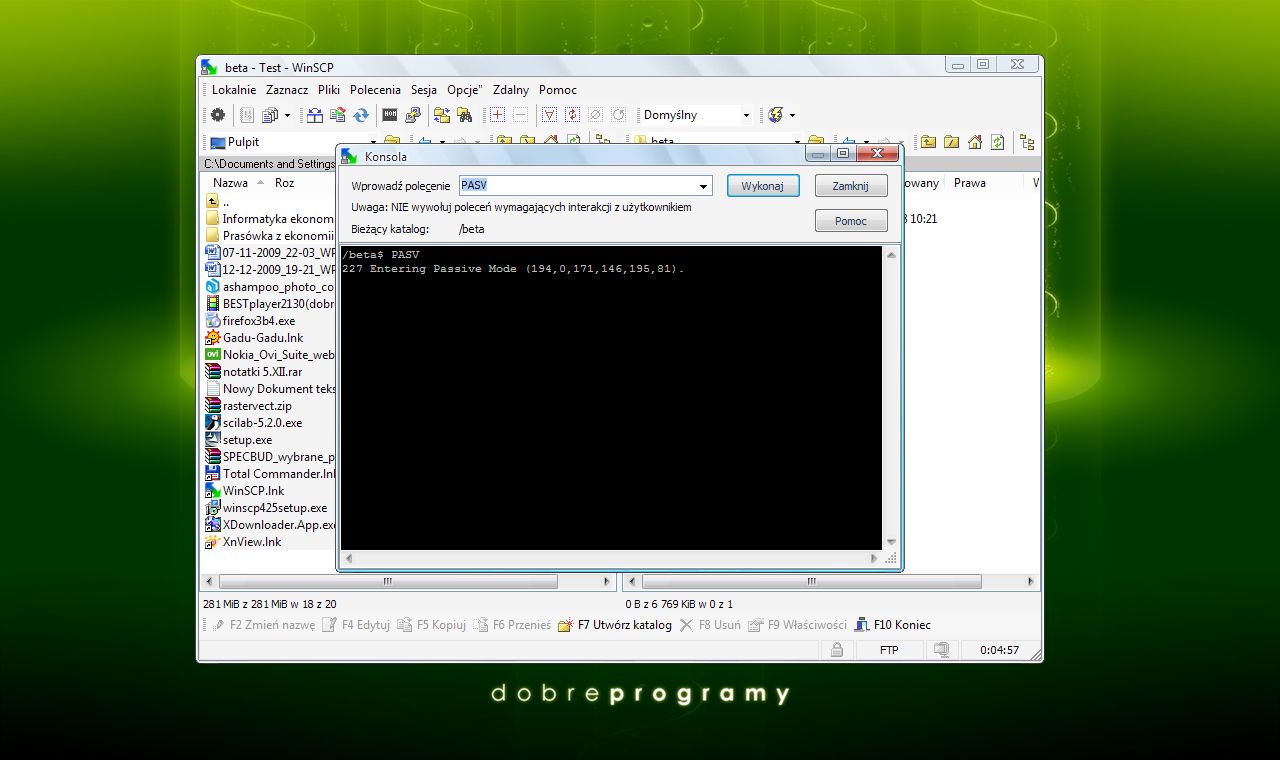The height and width of the screenshot is (760, 1280).
Task: Click the select files plus icon
Action: coord(497,115)
